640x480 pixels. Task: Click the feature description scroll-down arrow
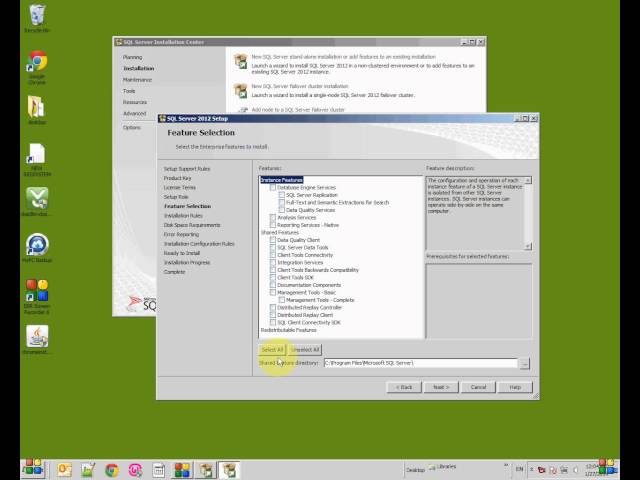(528, 246)
